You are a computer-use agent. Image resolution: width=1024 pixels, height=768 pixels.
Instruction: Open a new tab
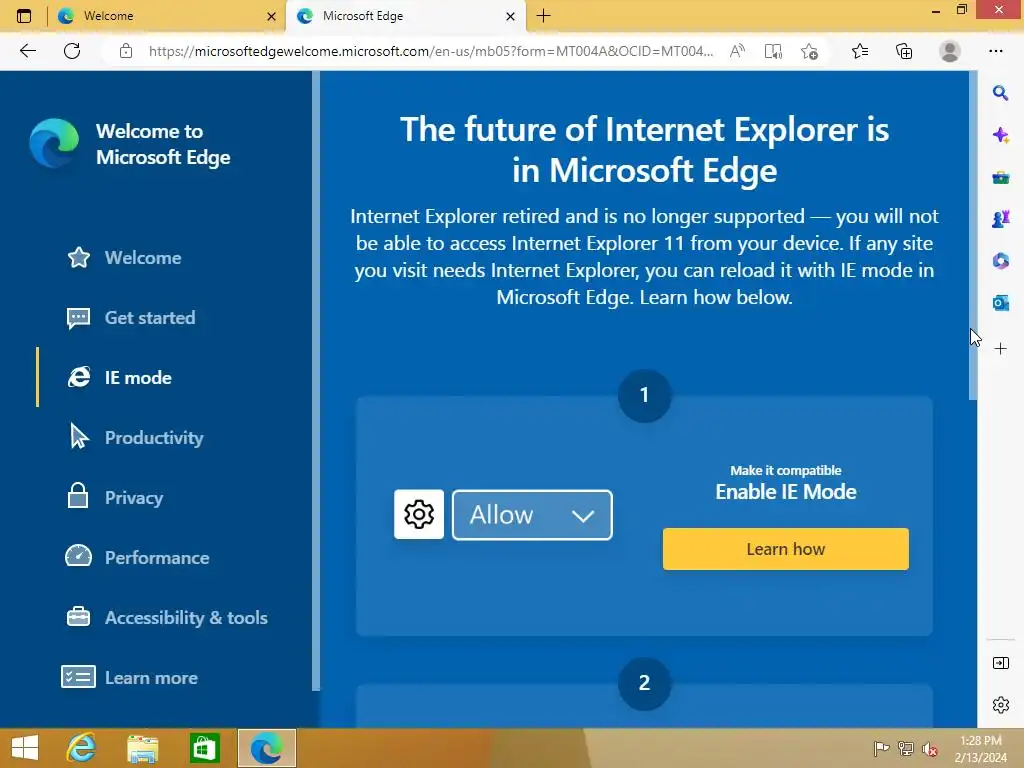click(x=543, y=16)
